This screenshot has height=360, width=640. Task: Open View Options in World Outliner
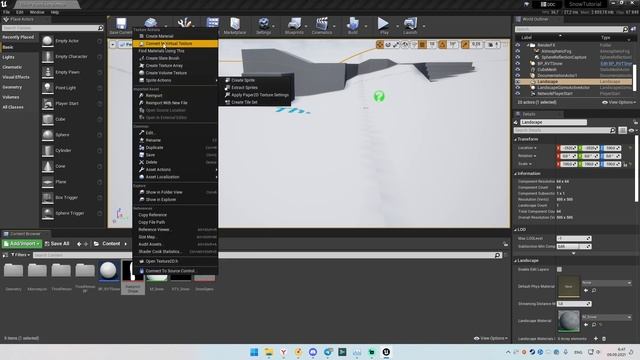(x=619, y=102)
